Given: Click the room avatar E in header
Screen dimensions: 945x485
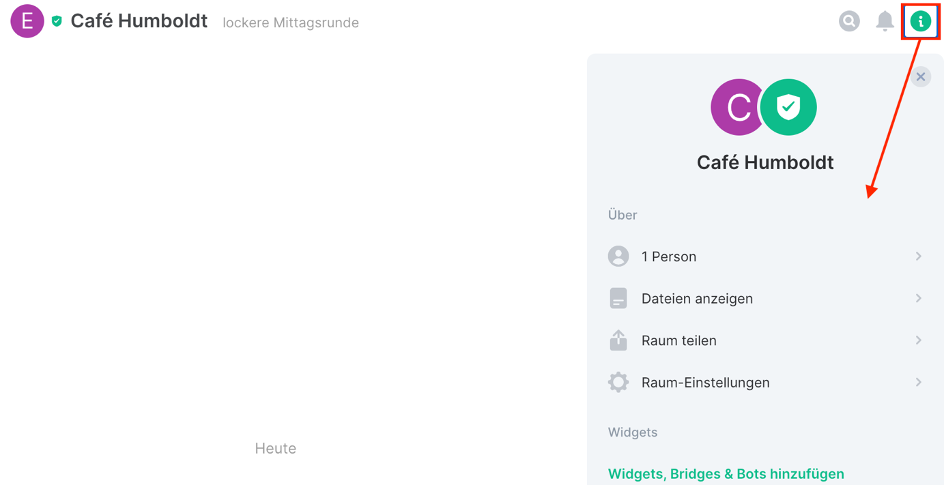Looking at the screenshot, I should (x=27, y=21).
